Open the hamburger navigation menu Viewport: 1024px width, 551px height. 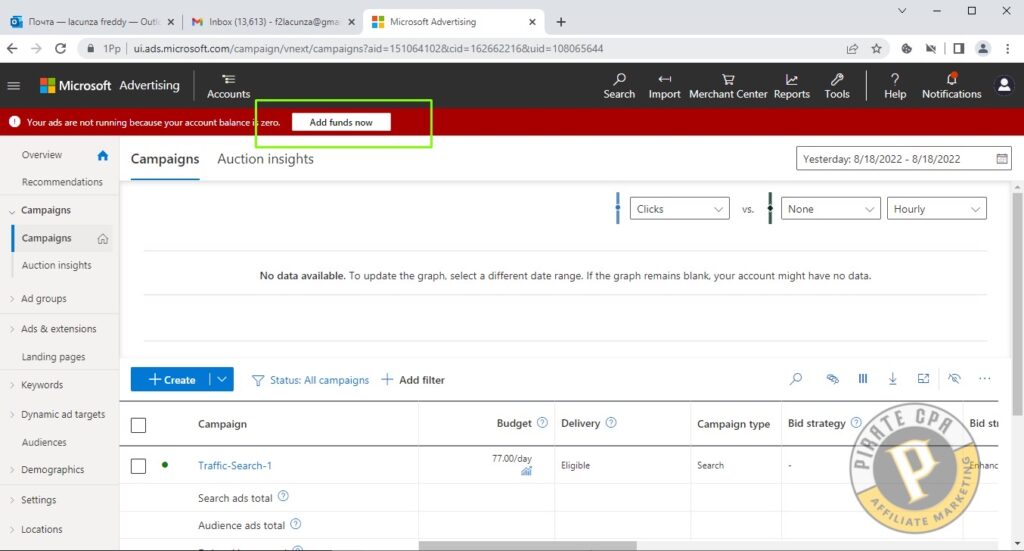click(14, 86)
